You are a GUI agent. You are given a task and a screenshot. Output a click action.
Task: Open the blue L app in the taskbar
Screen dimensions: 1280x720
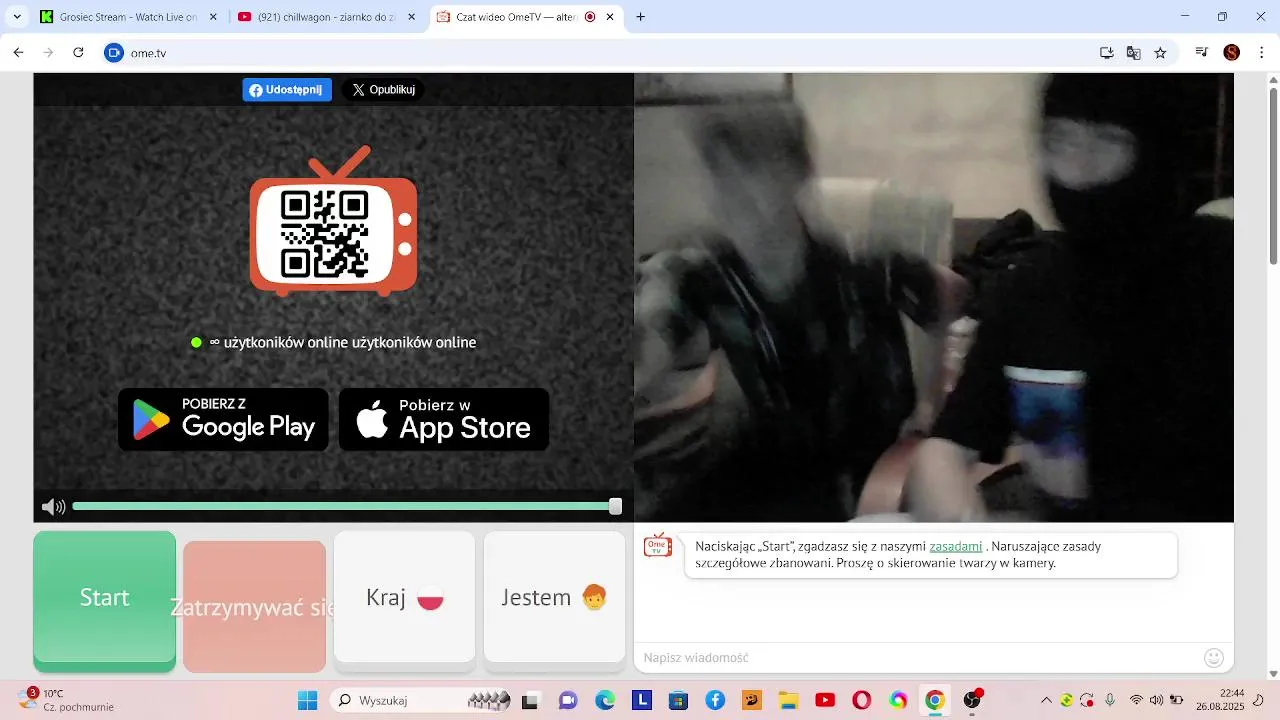(642, 700)
